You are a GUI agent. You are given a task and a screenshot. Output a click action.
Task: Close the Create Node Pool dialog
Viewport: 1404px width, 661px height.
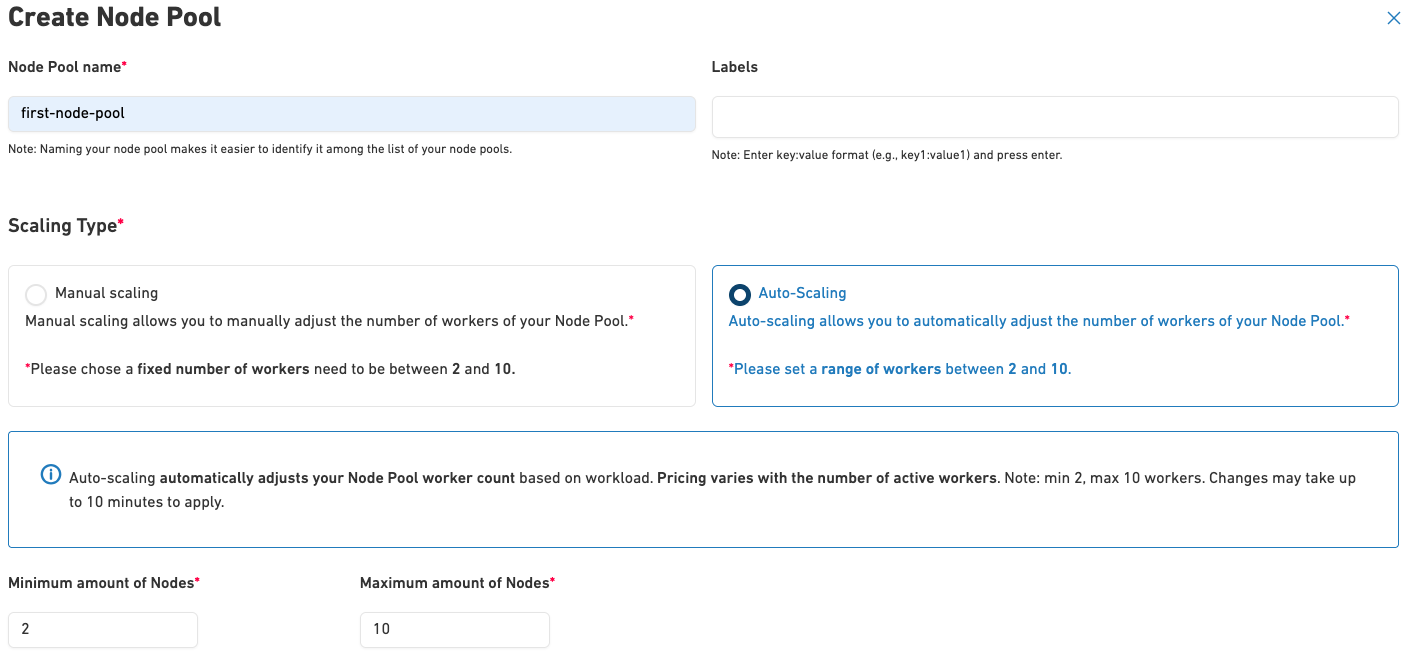[x=1393, y=18]
